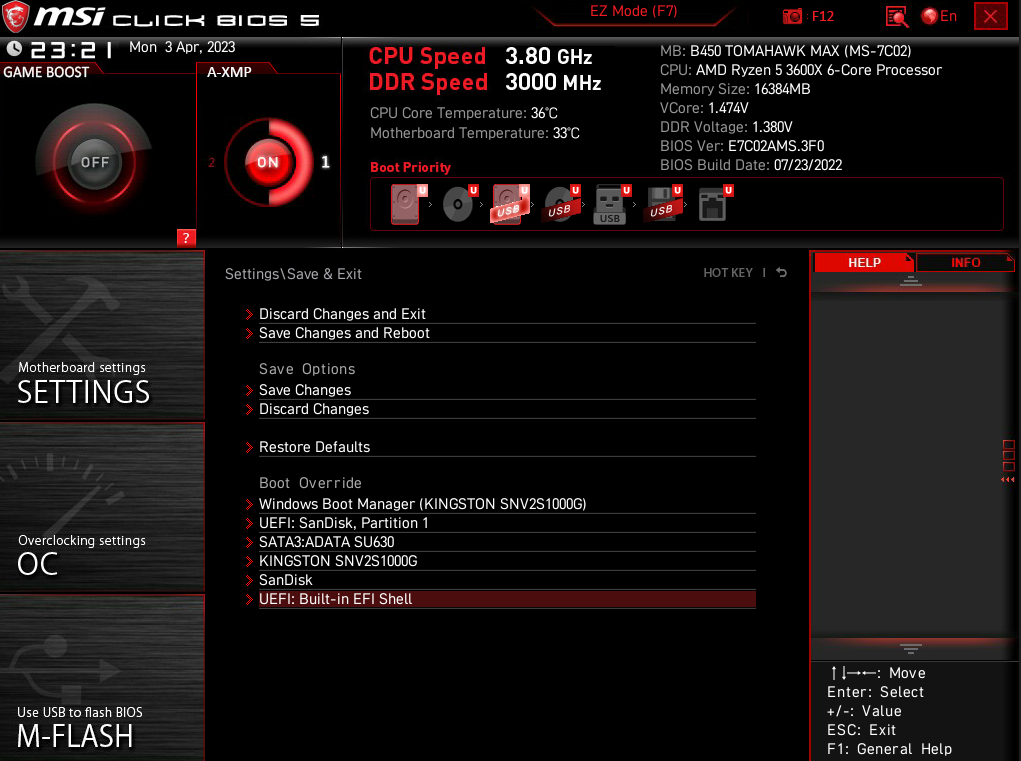Click chevron beside UEFI: SanDisk, Partition 1
The height and width of the screenshot is (761, 1021).
coord(249,523)
